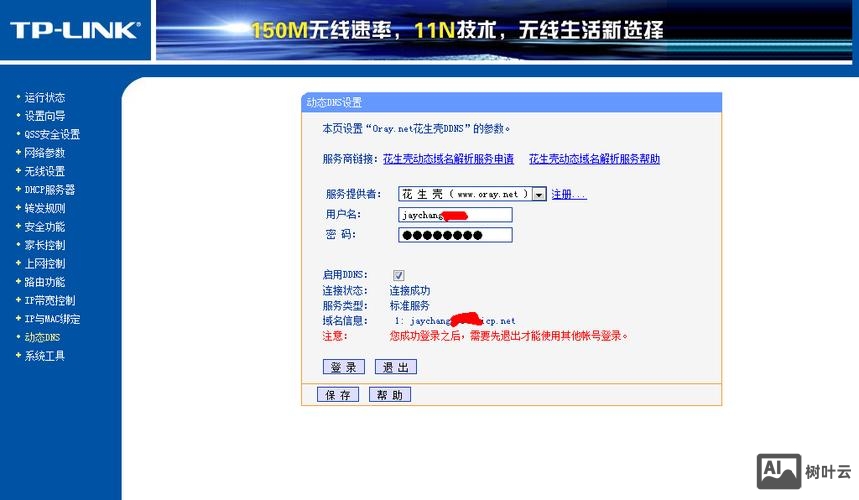859x500 pixels.
Task: Focus the 密码 input field
Action: click(x=455, y=235)
